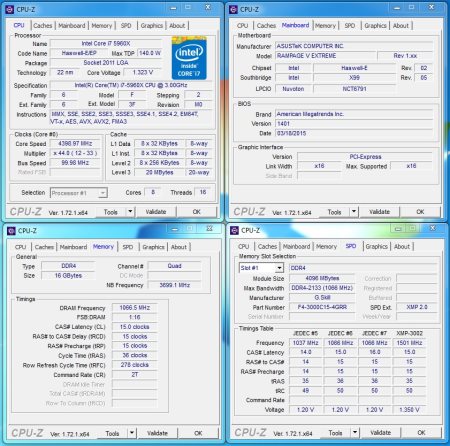Close the Memory CPU-Z window
450x446 pixels.
coord(209,228)
